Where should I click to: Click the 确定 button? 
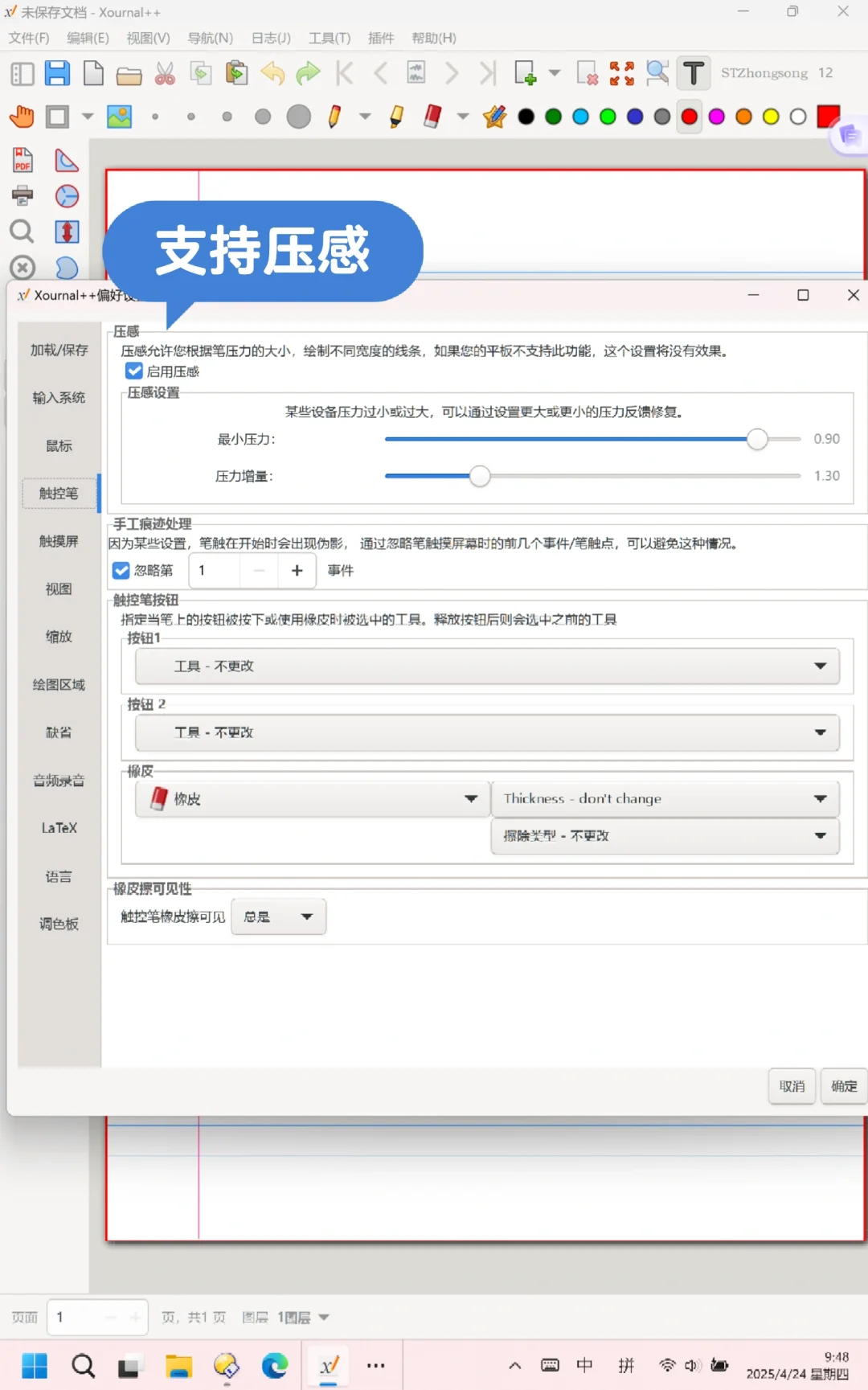click(844, 1086)
